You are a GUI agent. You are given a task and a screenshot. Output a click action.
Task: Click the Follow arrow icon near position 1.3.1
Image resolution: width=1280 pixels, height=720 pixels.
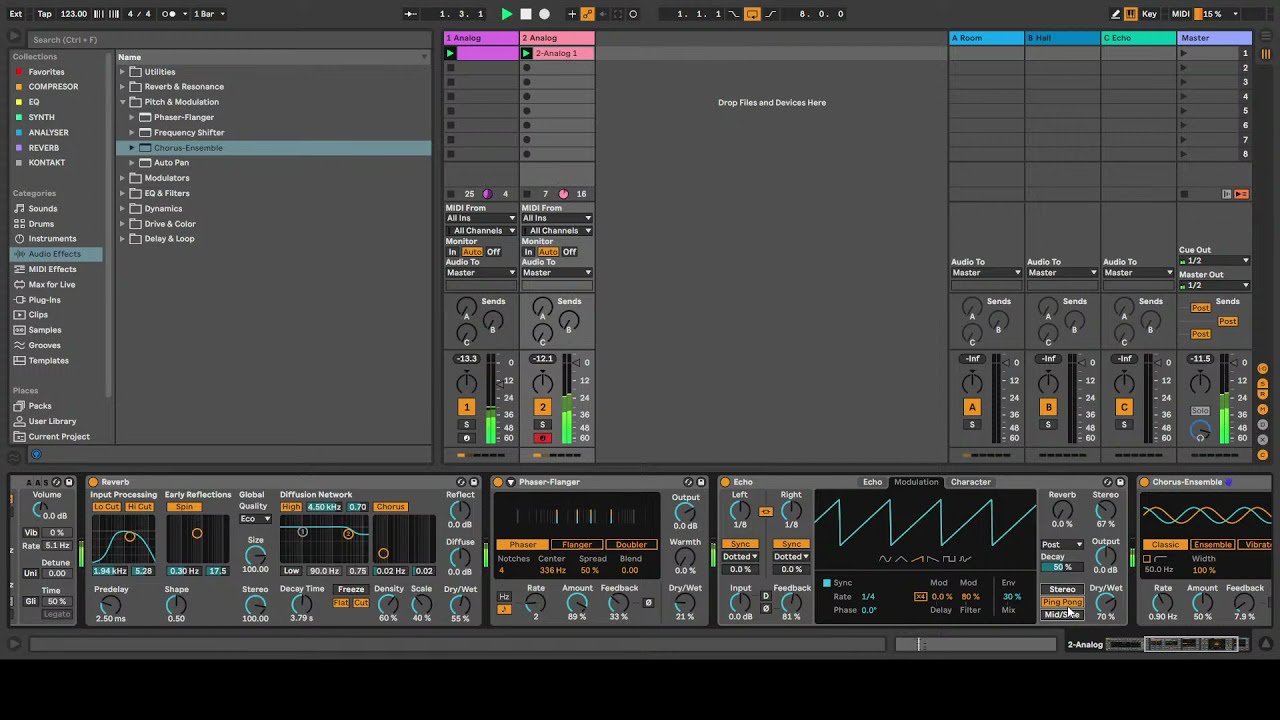click(410, 14)
